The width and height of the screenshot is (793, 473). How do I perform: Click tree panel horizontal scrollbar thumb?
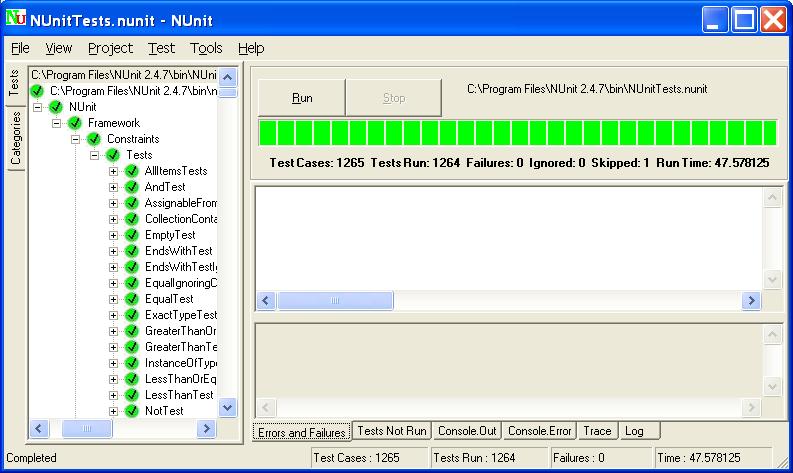(86, 429)
